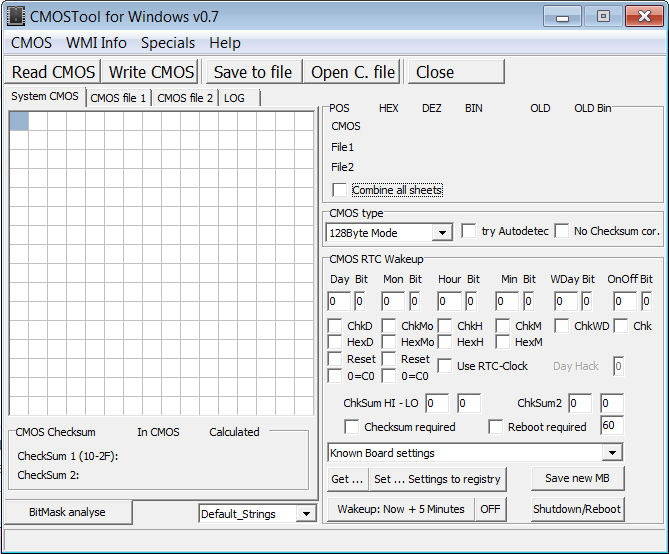Switch to the CMOS file 1 tab
This screenshot has height=554, width=669.
[118, 98]
